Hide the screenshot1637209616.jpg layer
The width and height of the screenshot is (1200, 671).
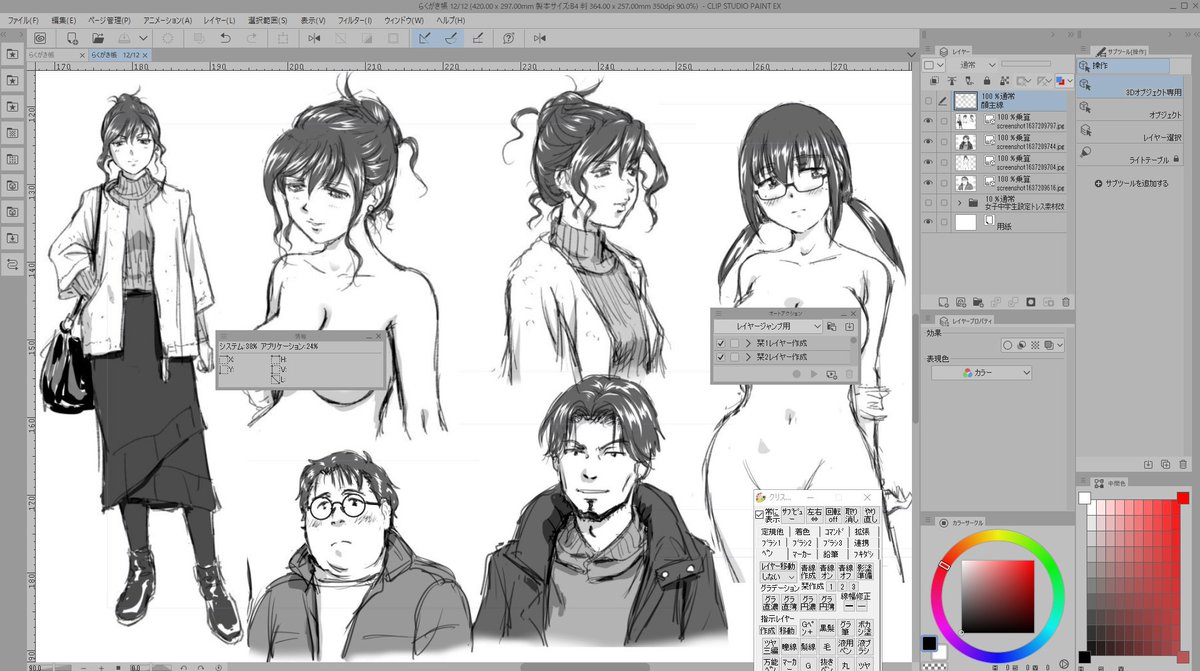click(929, 183)
